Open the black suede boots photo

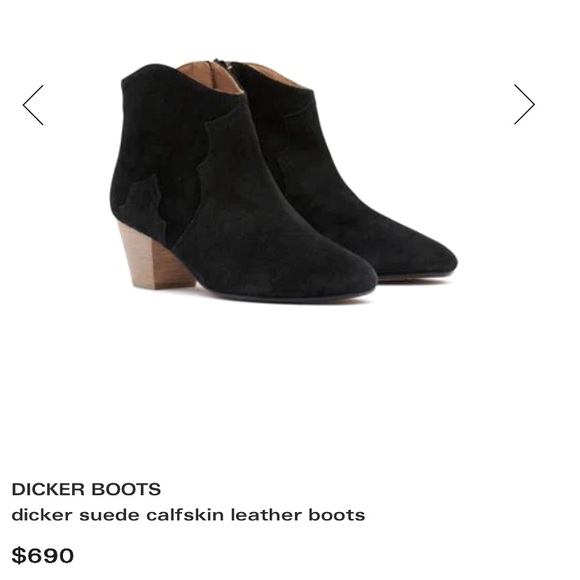click(x=283, y=181)
